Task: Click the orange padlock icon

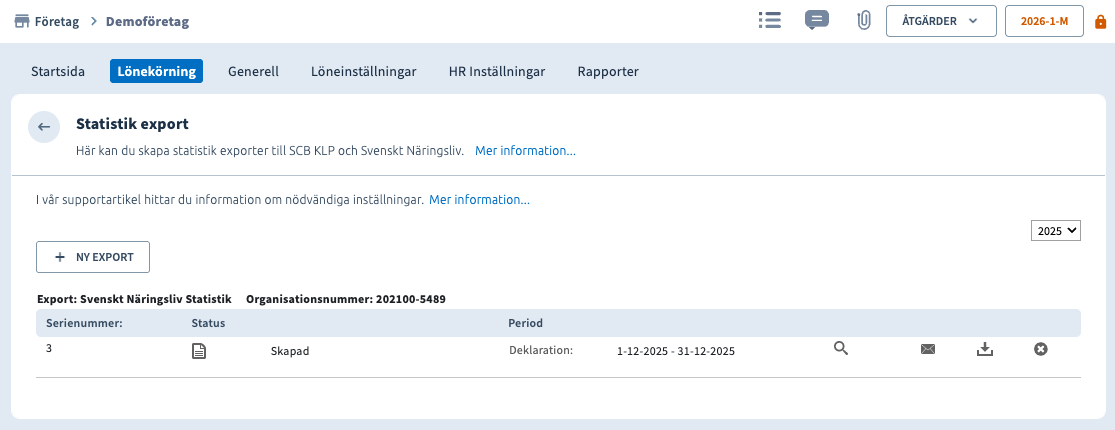Action: coord(1100,21)
